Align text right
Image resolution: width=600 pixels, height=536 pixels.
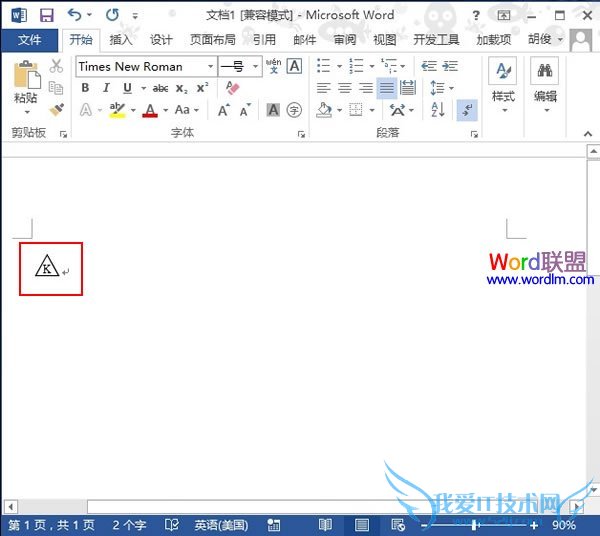pos(366,88)
